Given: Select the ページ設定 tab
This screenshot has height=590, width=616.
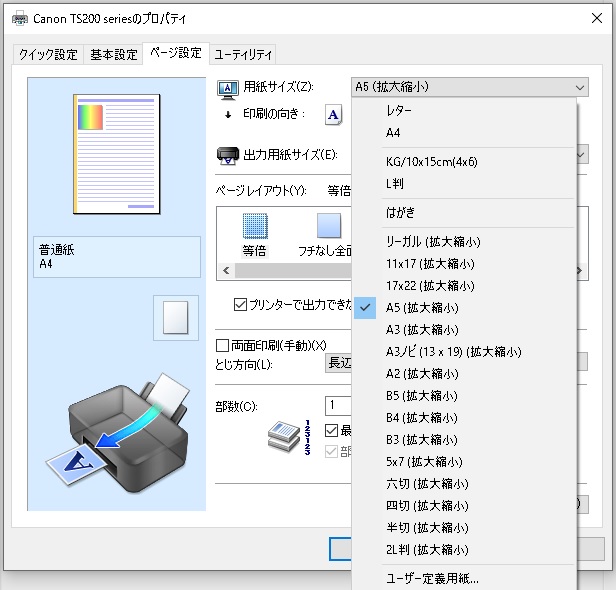Looking at the screenshot, I should point(176,53).
